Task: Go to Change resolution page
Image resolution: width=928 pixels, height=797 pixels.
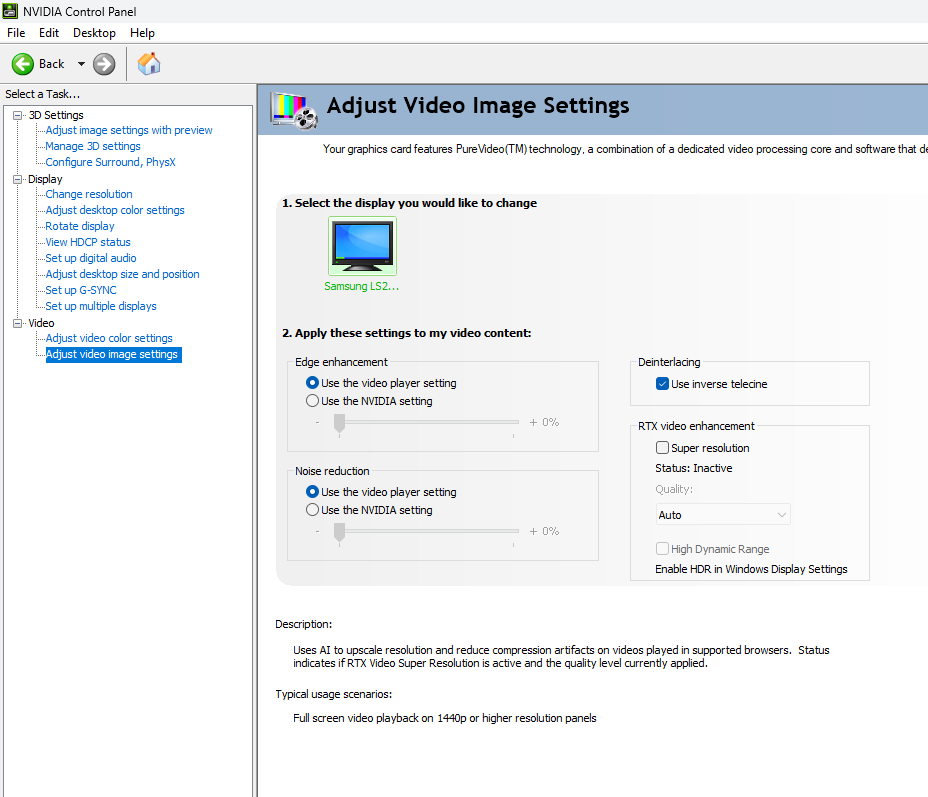Action: 89,194
